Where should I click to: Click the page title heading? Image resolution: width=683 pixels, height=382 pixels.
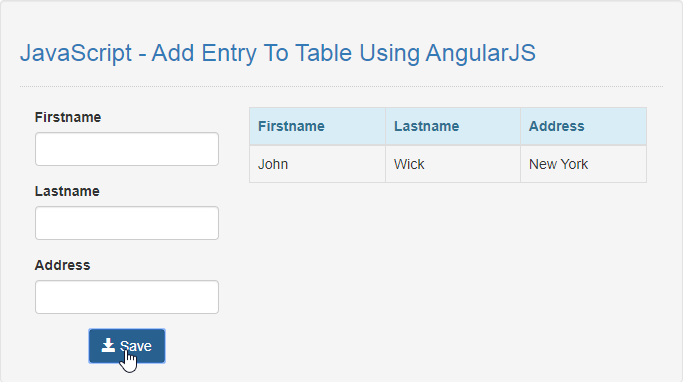coord(278,53)
